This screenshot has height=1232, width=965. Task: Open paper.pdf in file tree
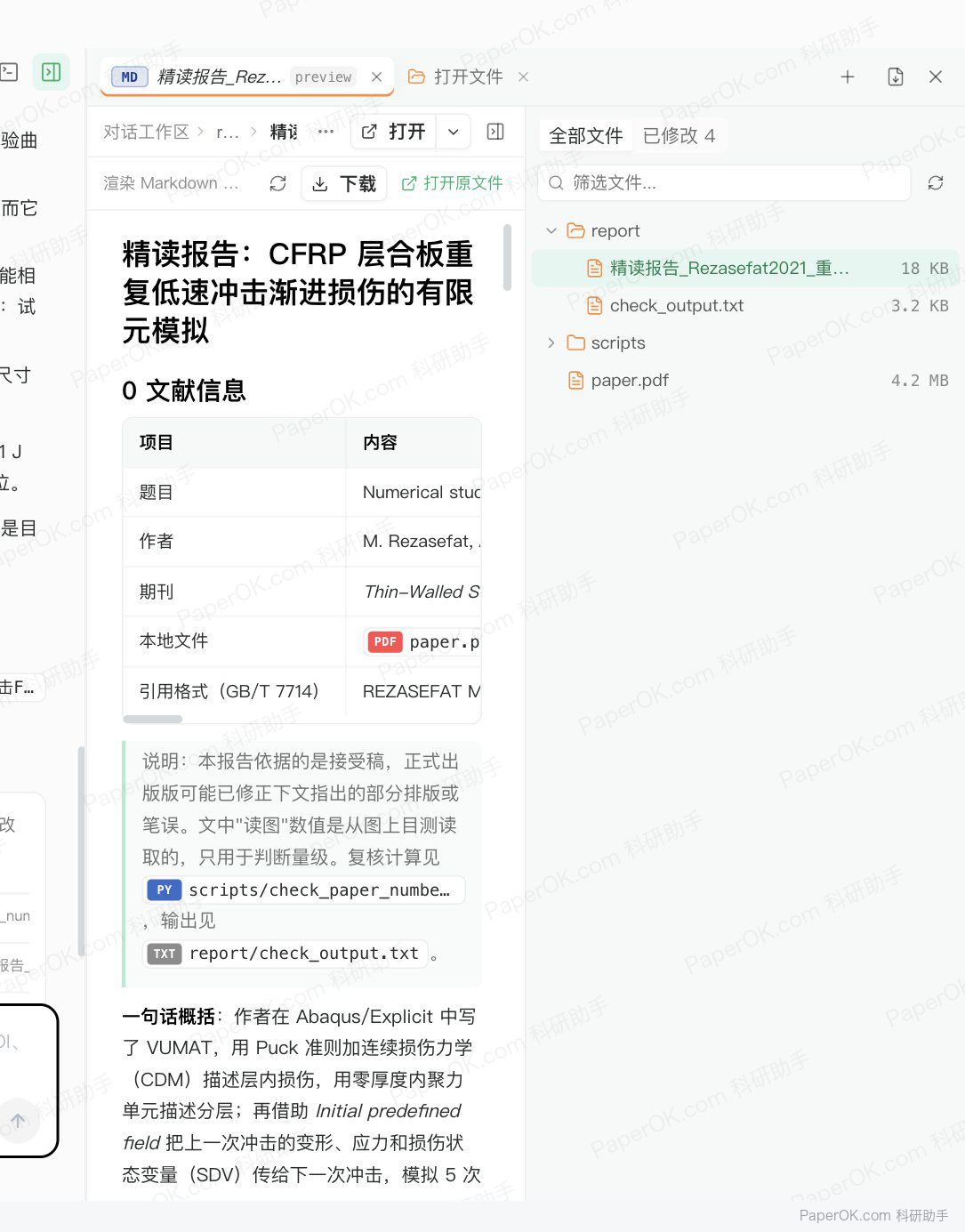point(745,380)
